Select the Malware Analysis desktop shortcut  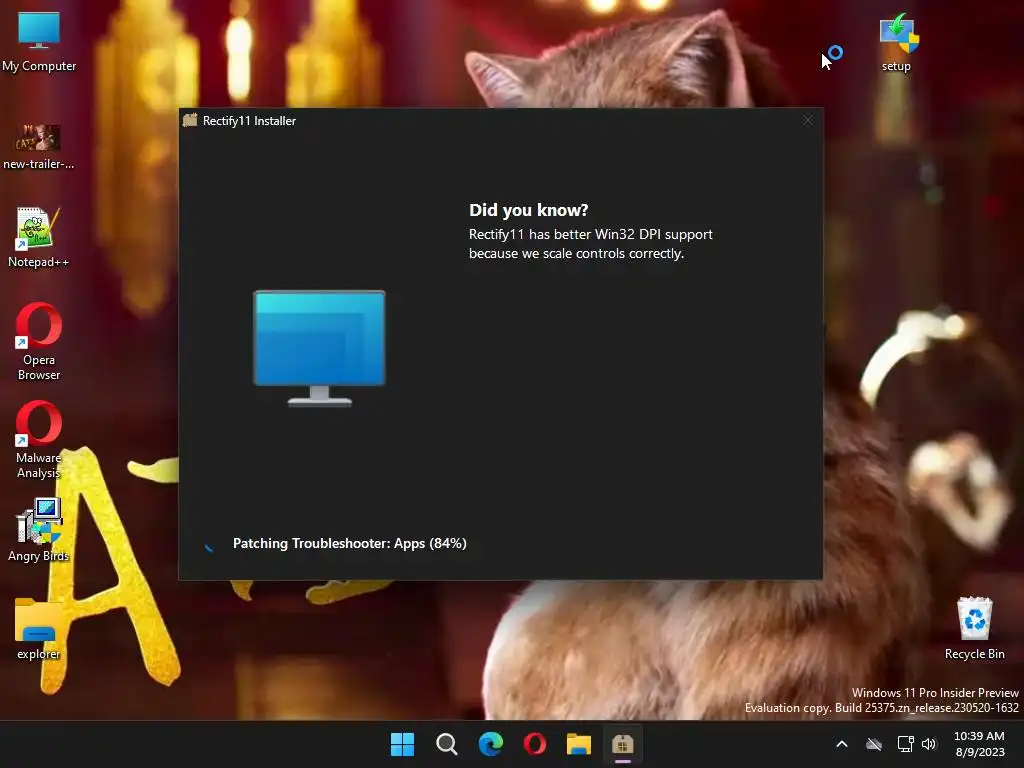pos(39,440)
